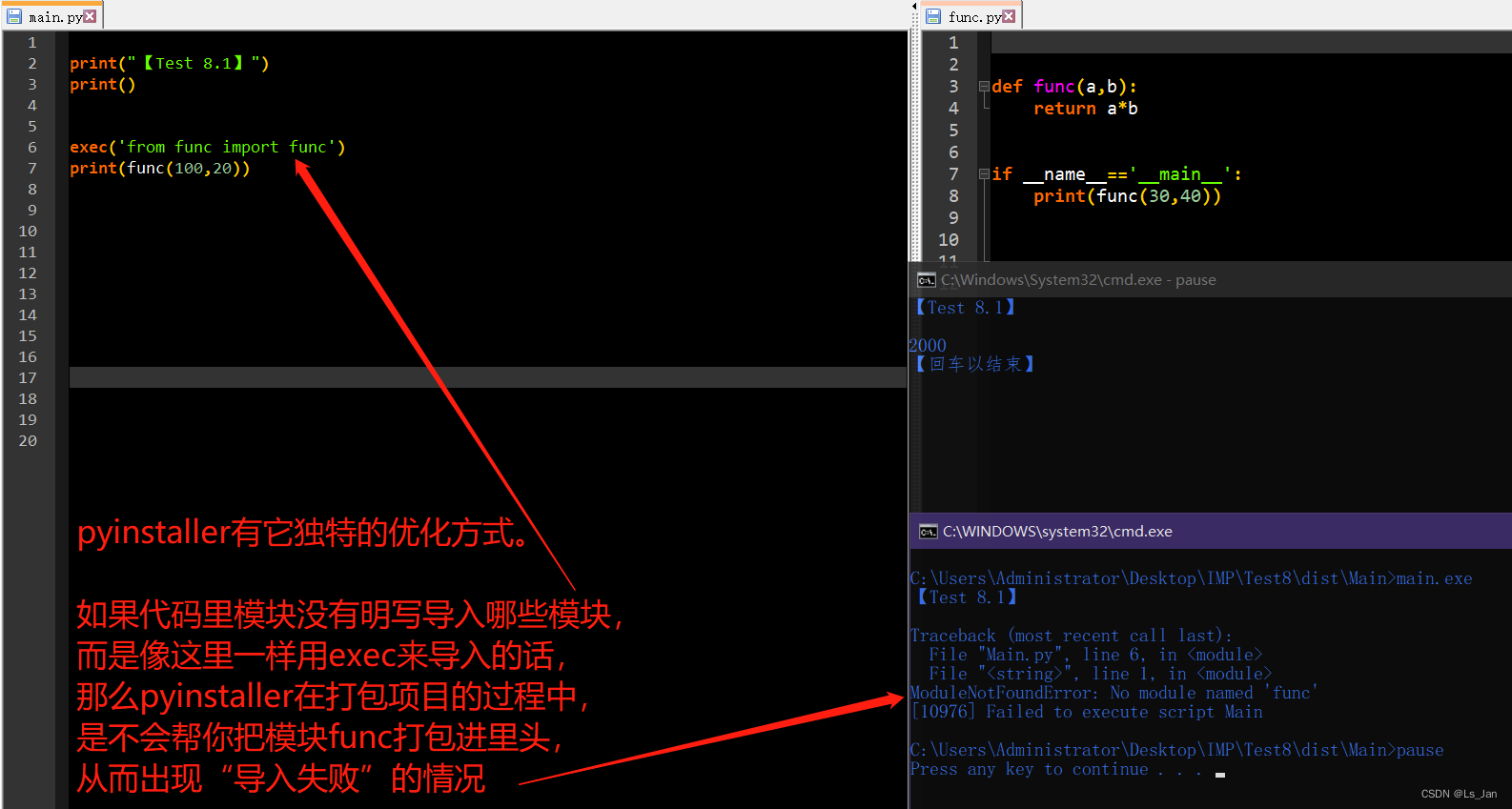Click the C:\WINDOWS\system32\cmd.exe window icon
This screenshot has height=809, width=1512.
928,532
